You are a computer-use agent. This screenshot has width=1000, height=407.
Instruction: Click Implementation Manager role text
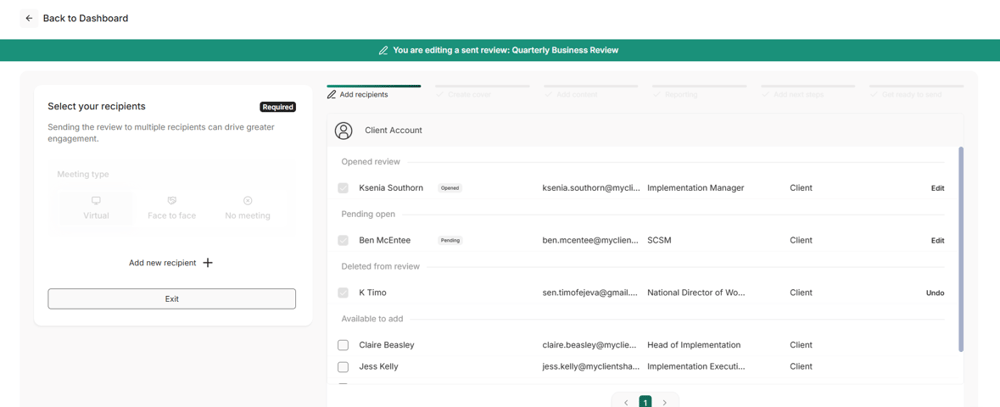[x=696, y=188]
